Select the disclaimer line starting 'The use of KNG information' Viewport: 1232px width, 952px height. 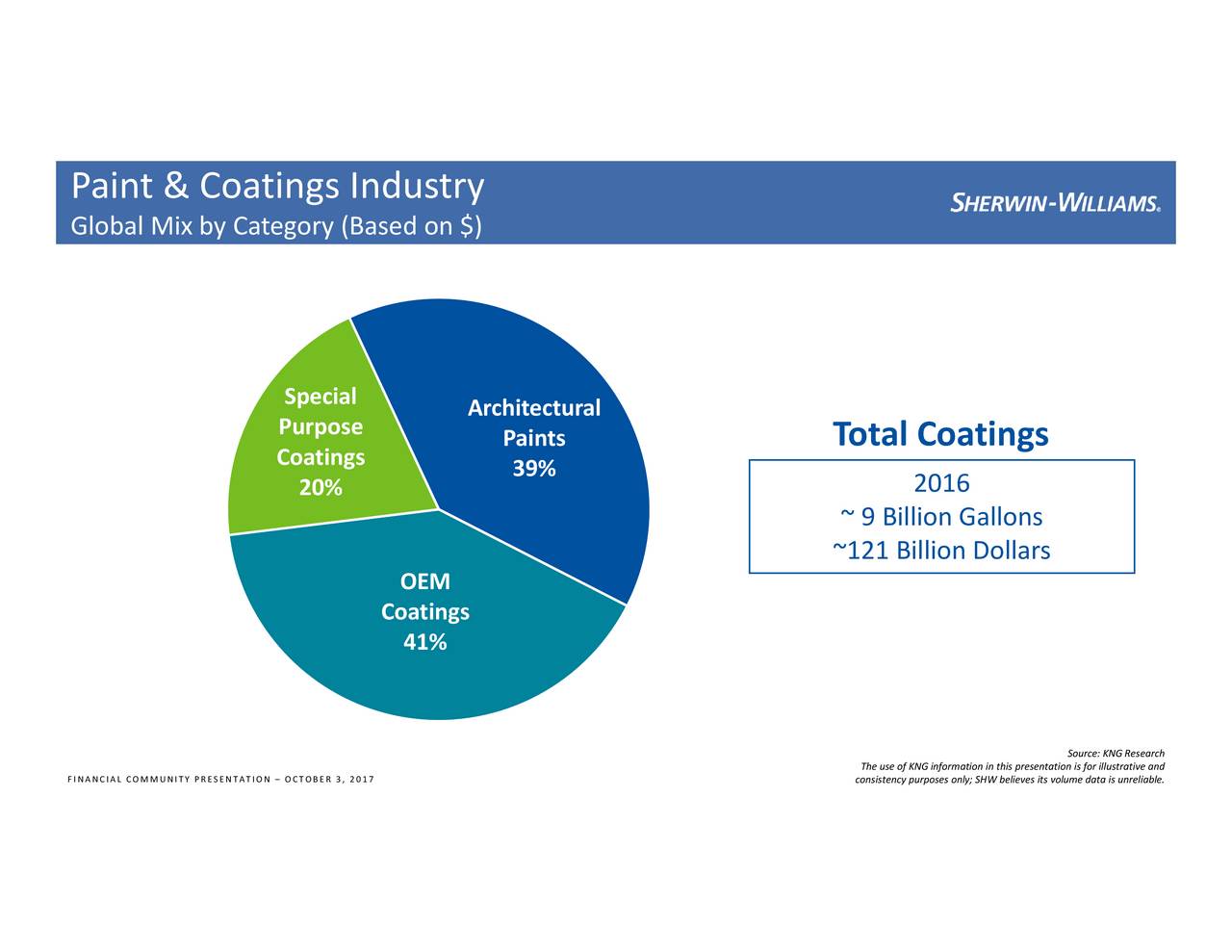[1013, 766]
